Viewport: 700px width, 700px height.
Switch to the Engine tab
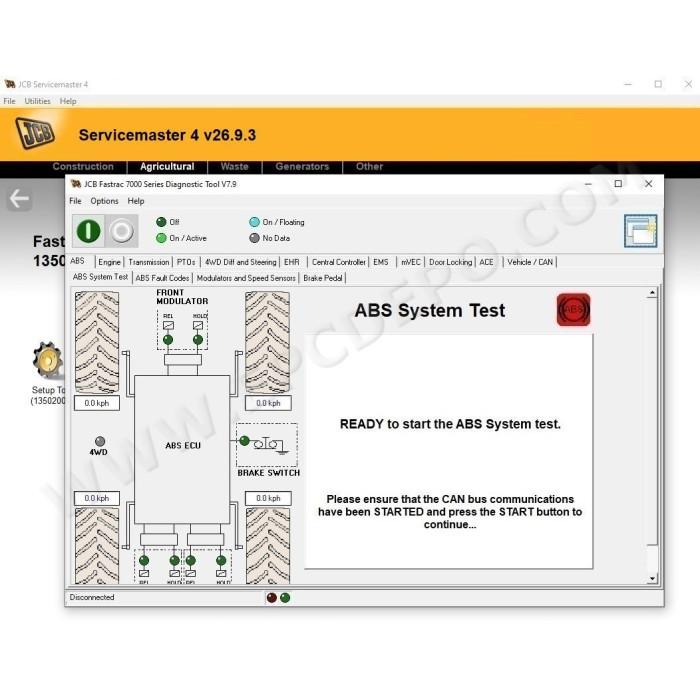109,262
